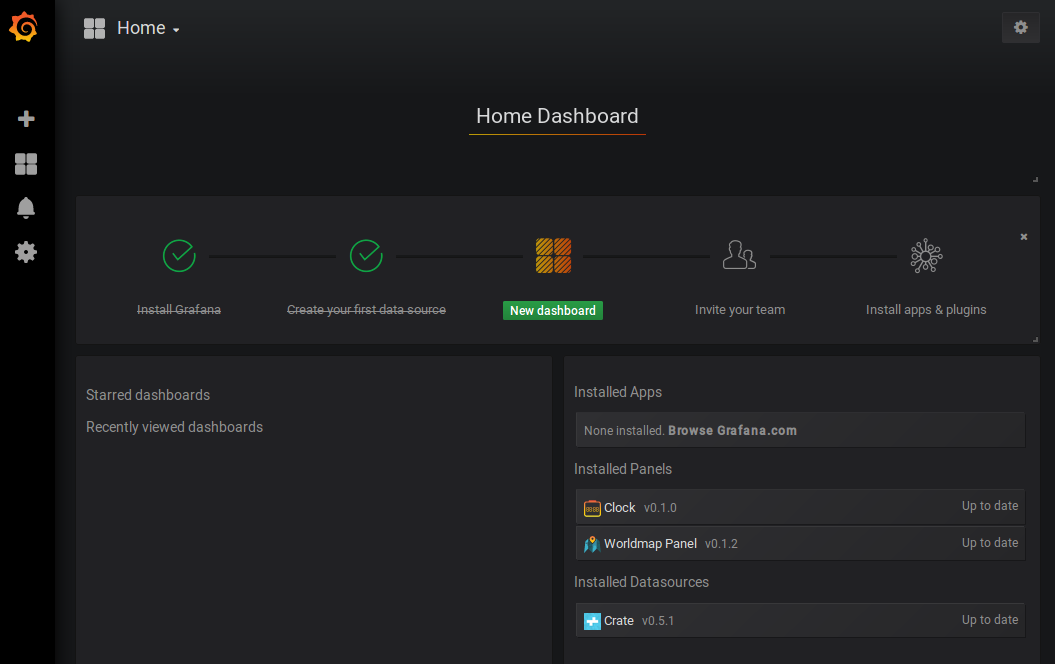Click the Grafana logo in sidebar
The width and height of the screenshot is (1055, 664).
pyautogui.click(x=24, y=27)
